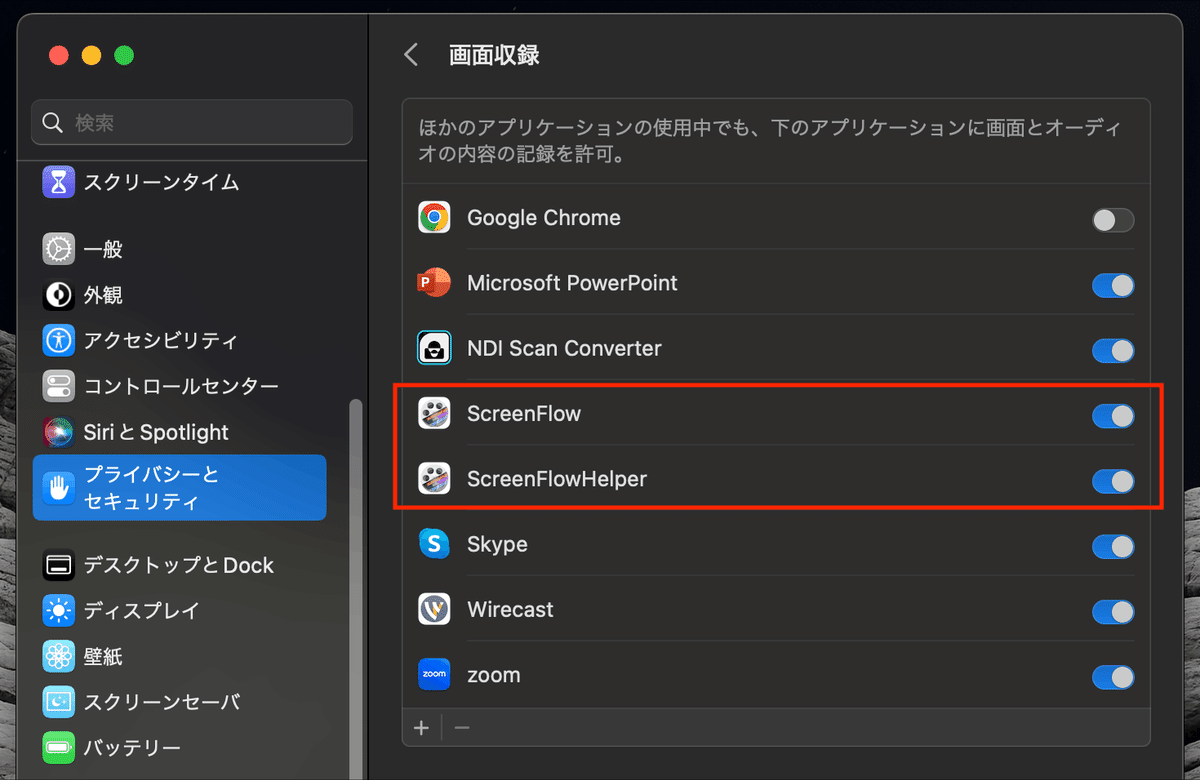Click the 壁紙 wallpaper flower icon
Screen dimensions: 1200x780
(59, 656)
